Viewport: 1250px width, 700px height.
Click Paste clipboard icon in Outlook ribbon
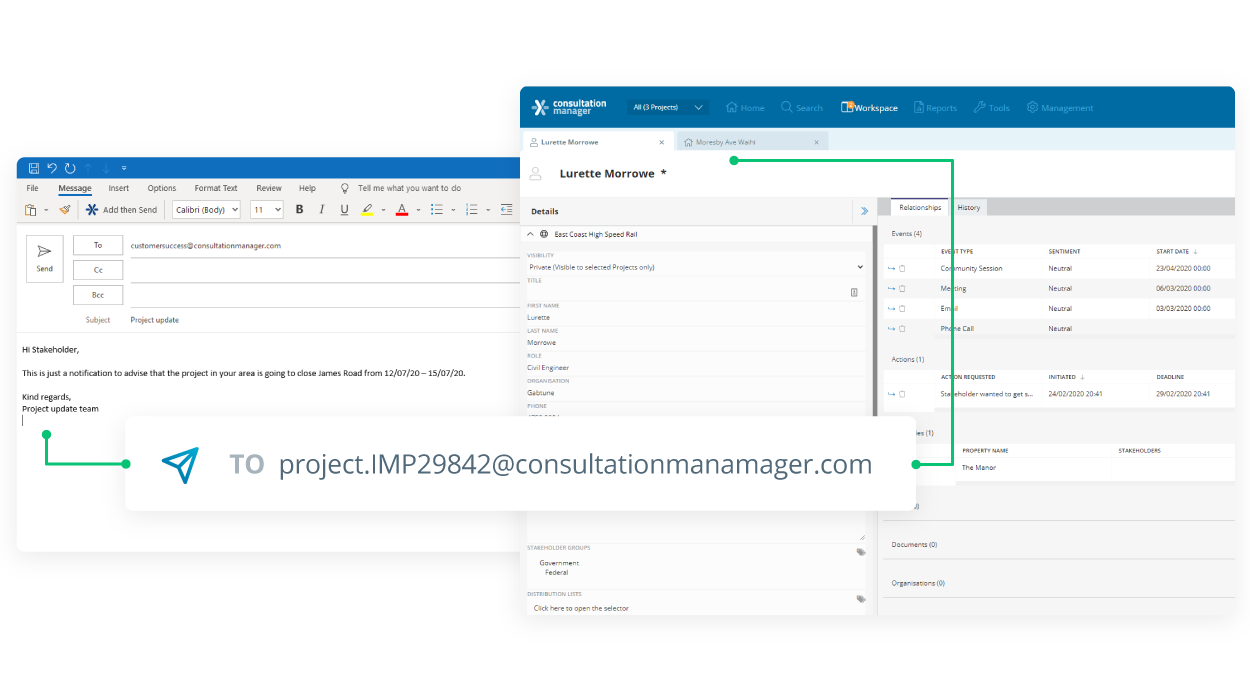31,210
